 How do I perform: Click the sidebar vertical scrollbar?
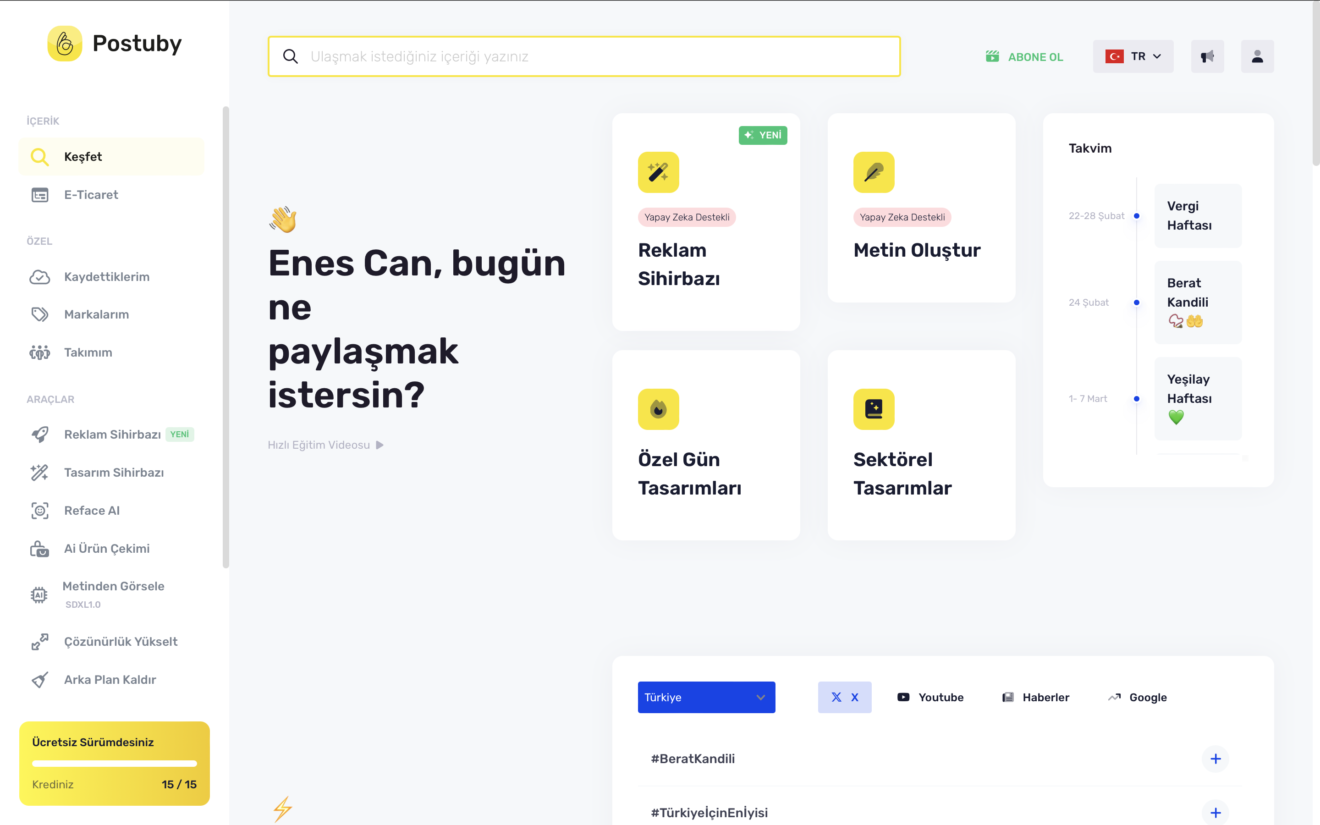pos(226,337)
